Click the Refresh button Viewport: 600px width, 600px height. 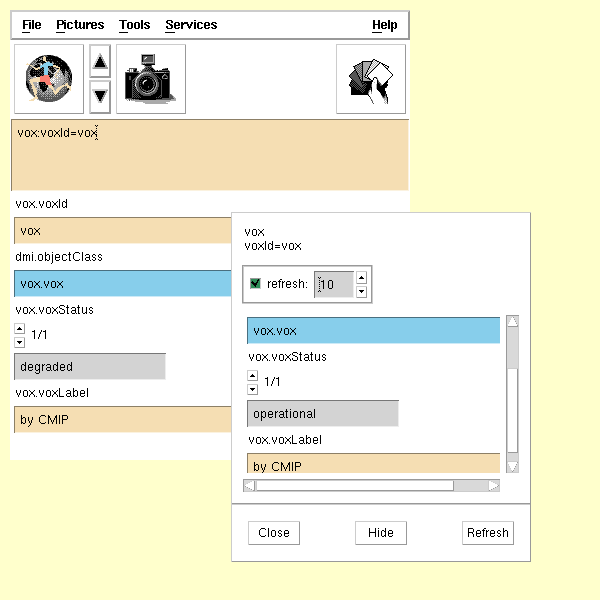pyautogui.click(x=488, y=533)
